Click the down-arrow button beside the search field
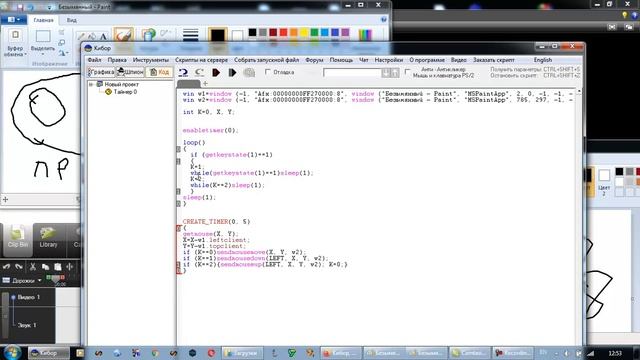 point(386,73)
